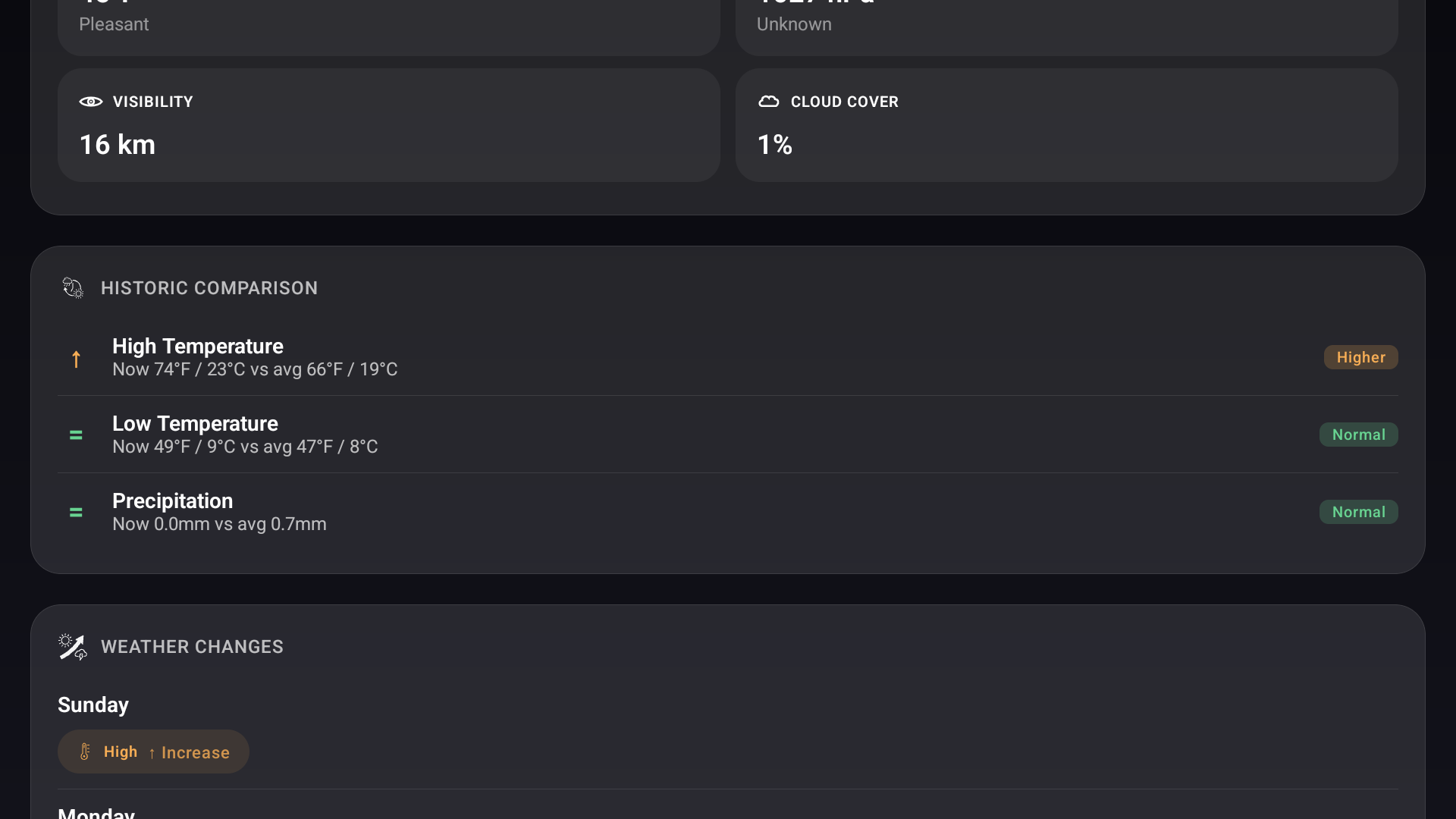The height and width of the screenshot is (819, 1456).
Task: Click the orange up arrow beside High Temperature
Action: coord(76,359)
